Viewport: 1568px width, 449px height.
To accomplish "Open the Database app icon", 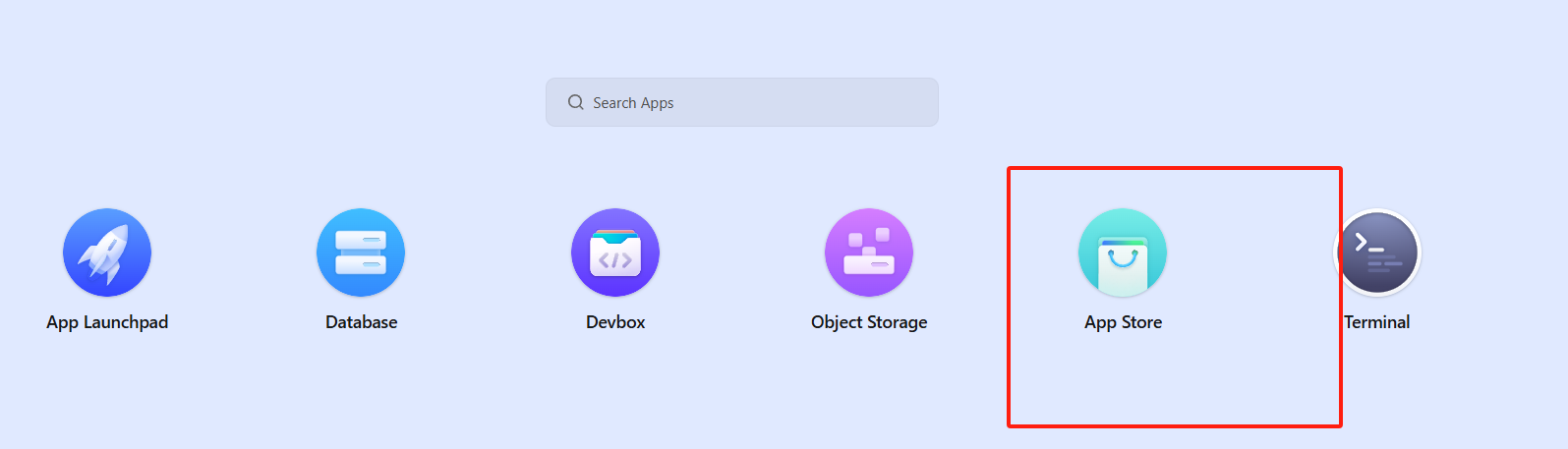I will (x=361, y=253).
